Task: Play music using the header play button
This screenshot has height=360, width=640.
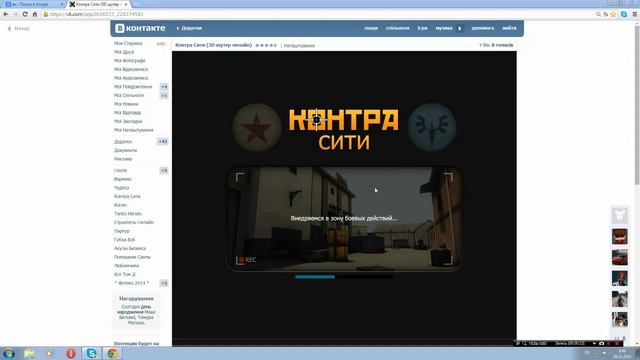Action: coord(460,29)
